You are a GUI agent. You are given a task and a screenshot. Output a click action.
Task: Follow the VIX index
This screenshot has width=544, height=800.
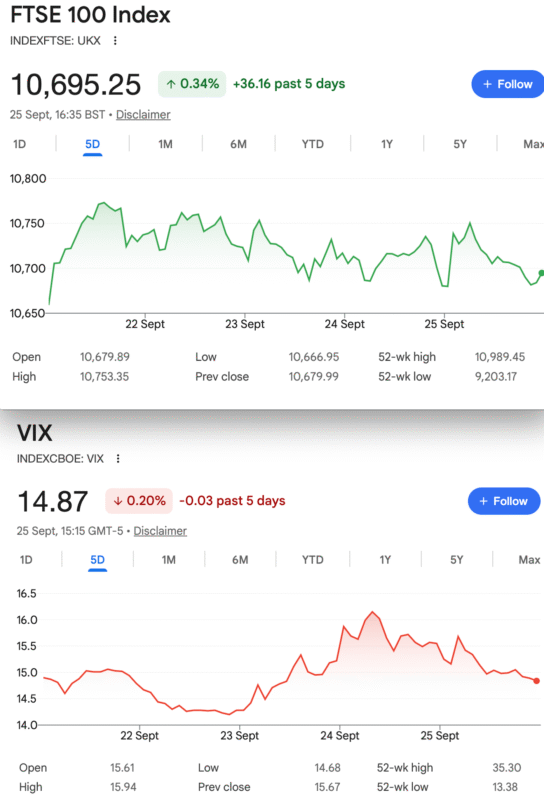pyautogui.click(x=504, y=501)
